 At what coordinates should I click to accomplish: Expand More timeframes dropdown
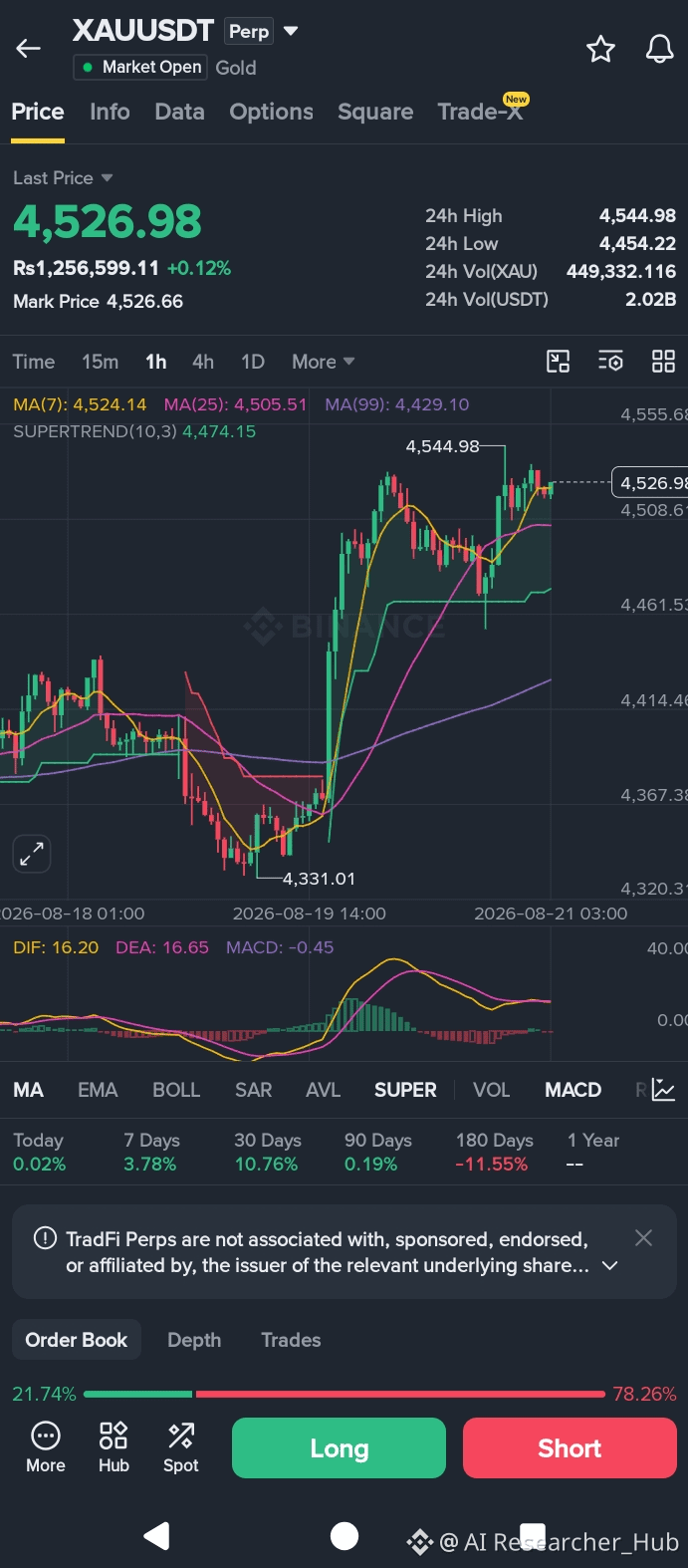tap(323, 362)
